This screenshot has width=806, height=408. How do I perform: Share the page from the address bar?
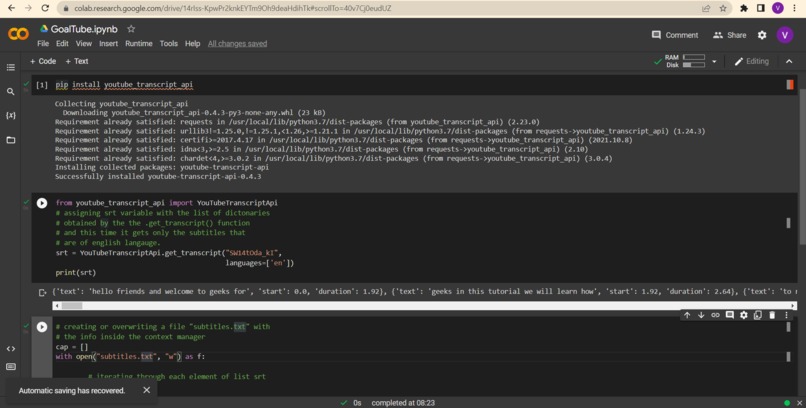click(x=706, y=8)
